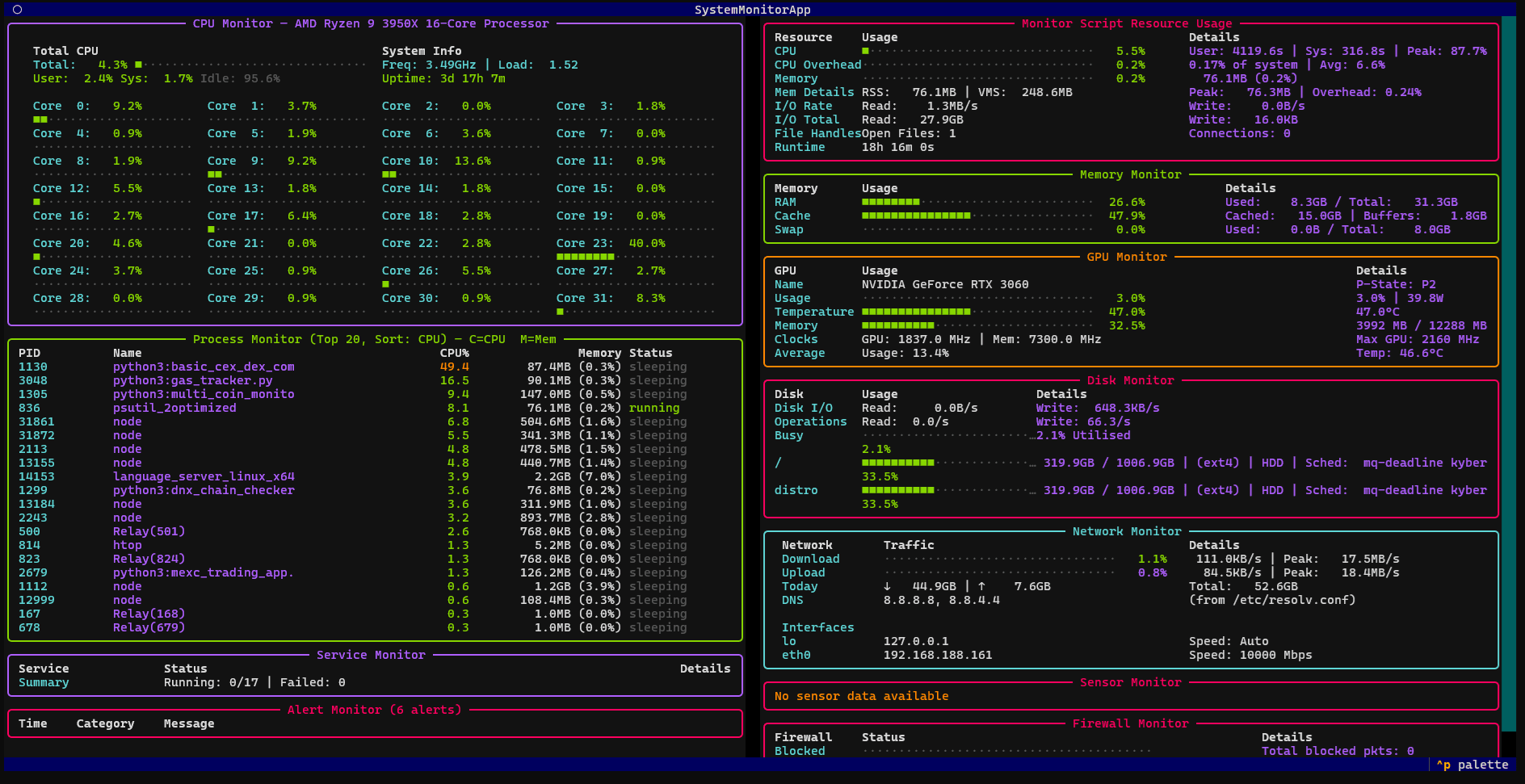
Task: Click the DNS 8.8.8.8, 8.8.4.4 entry
Action: [x=941, y=600]
